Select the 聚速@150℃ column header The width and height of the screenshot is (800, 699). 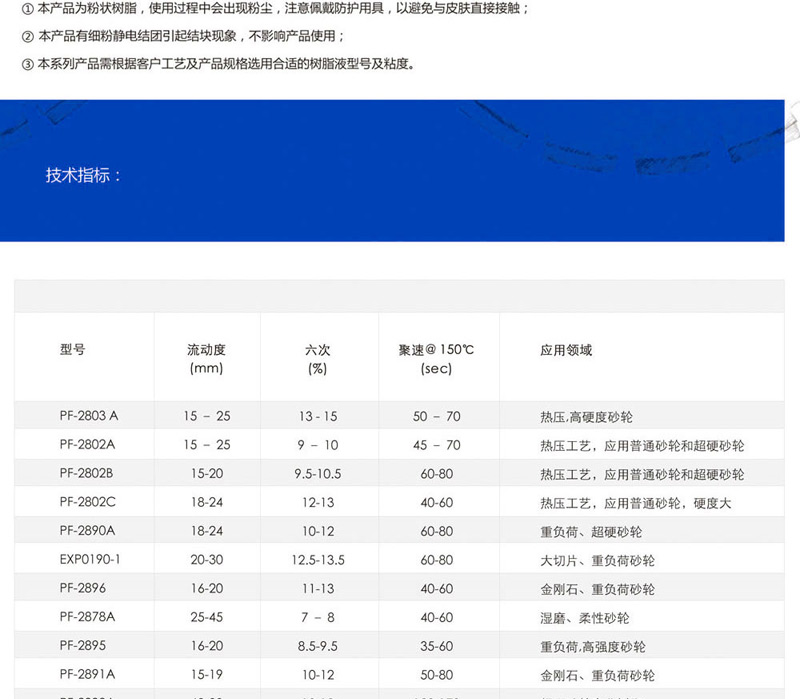(x=437, y=359)
